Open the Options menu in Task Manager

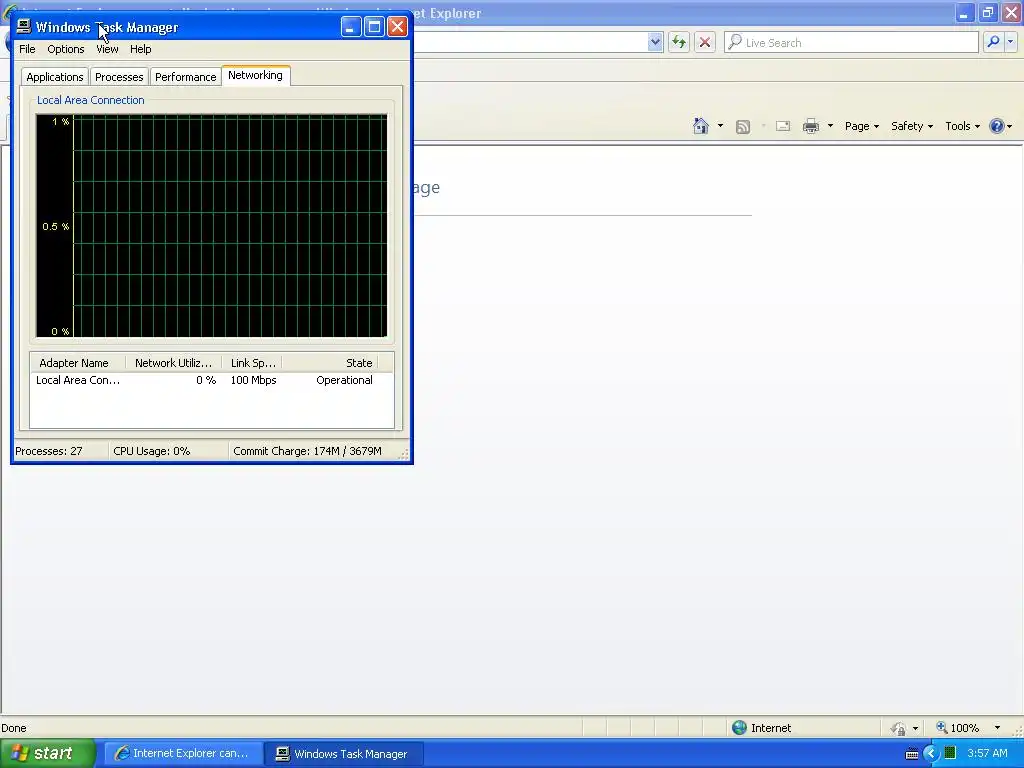click(x=65, y=49)
